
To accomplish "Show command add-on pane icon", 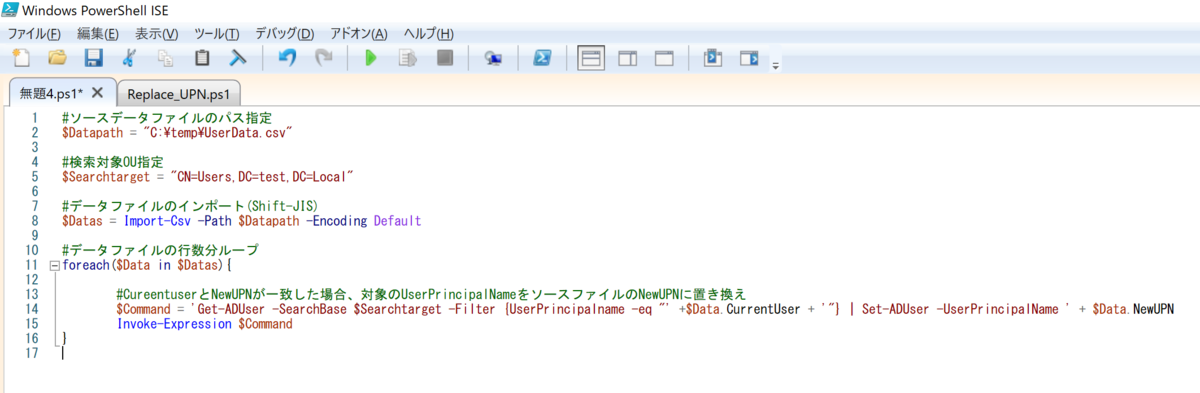I will pyautogui.click(x=748, y=58).
